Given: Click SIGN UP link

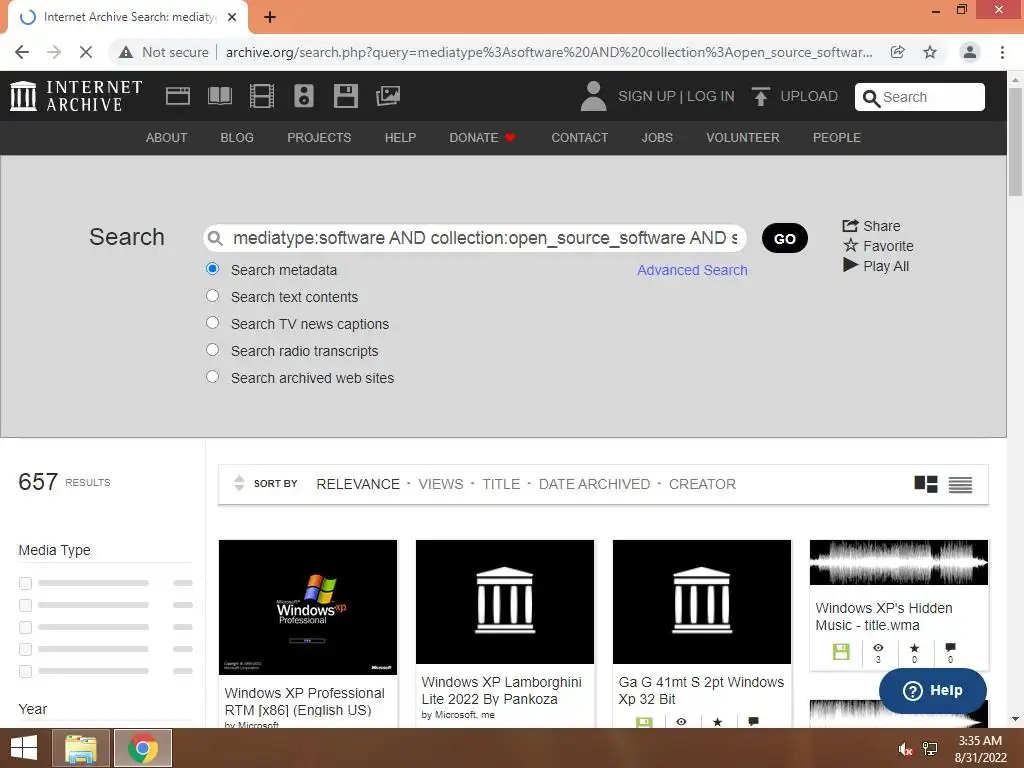Looking at the screenshot, I should tap(647, 97).
